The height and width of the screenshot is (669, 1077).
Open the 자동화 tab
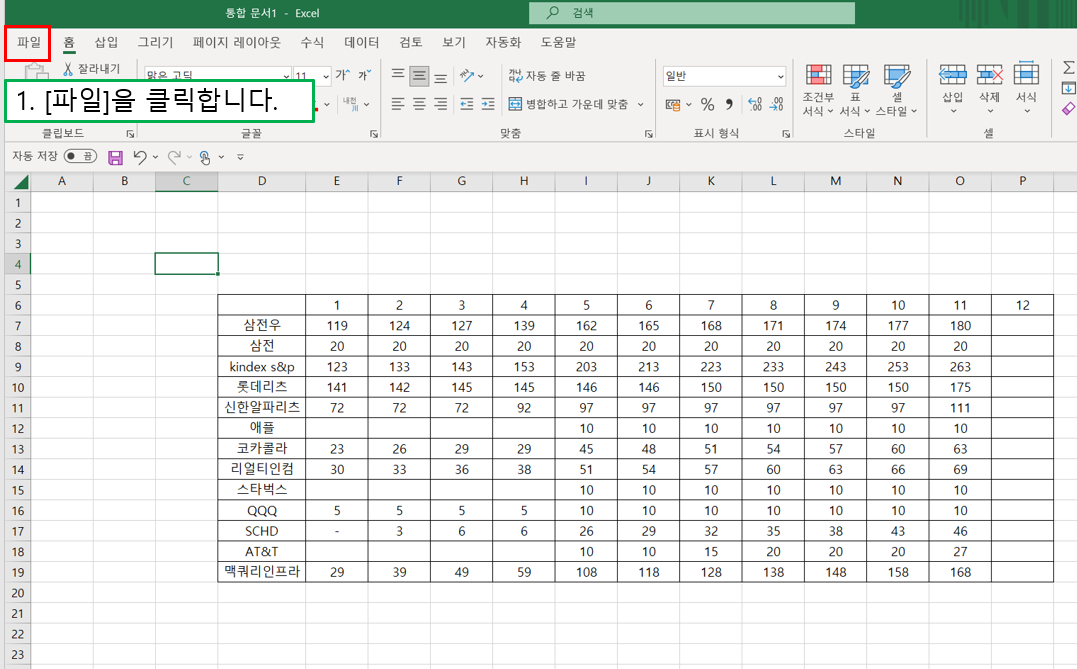pos(503,43)
